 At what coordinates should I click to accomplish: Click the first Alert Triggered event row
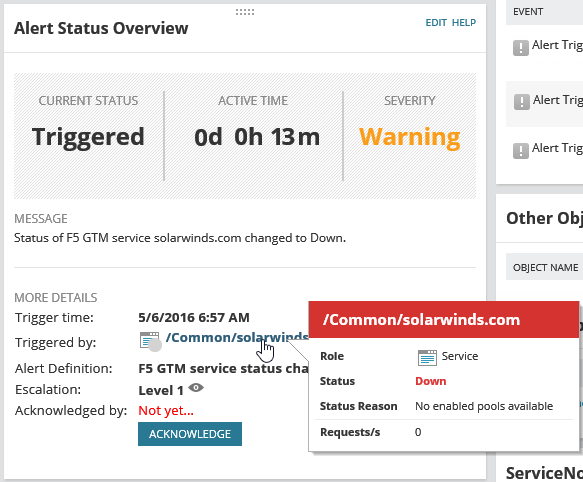[545, 48]
